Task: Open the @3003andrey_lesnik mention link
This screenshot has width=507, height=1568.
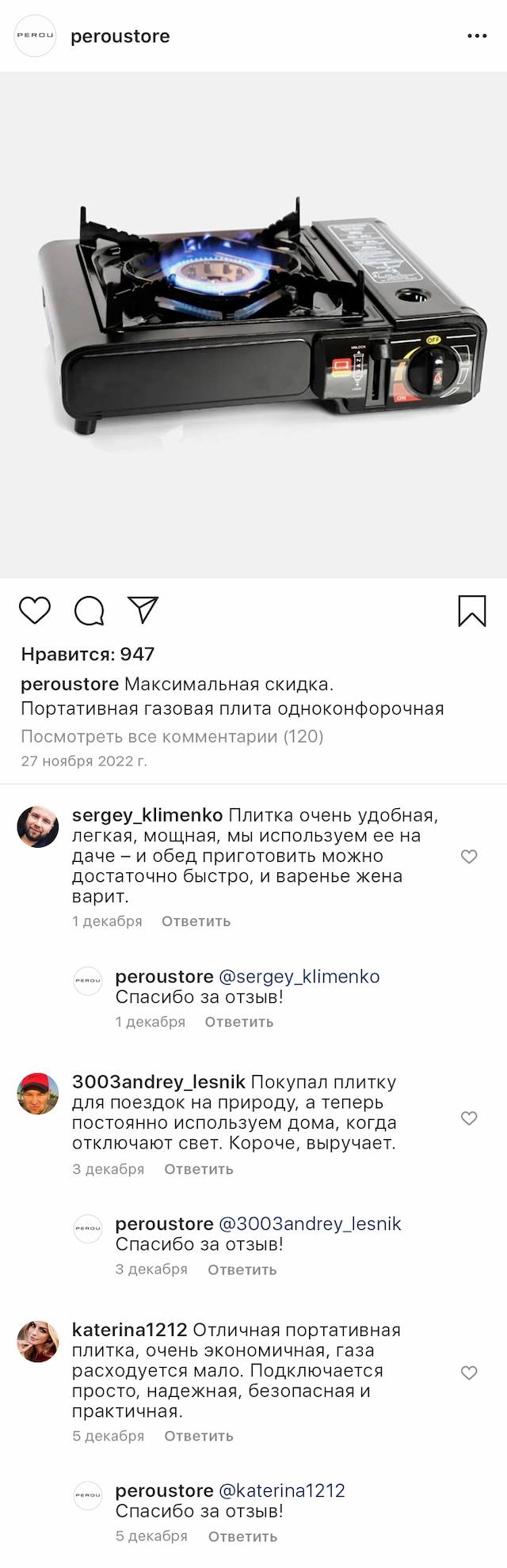Action: point(310,1224)
